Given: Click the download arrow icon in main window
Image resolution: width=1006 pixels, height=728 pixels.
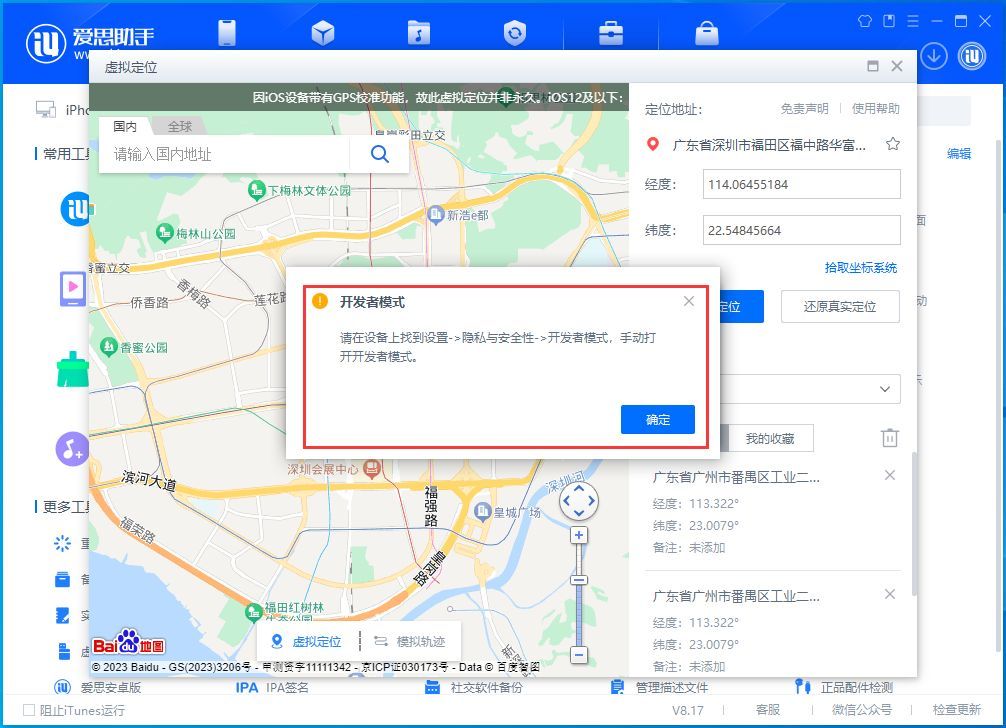Looking at the screenshot, I should [934, 56].
